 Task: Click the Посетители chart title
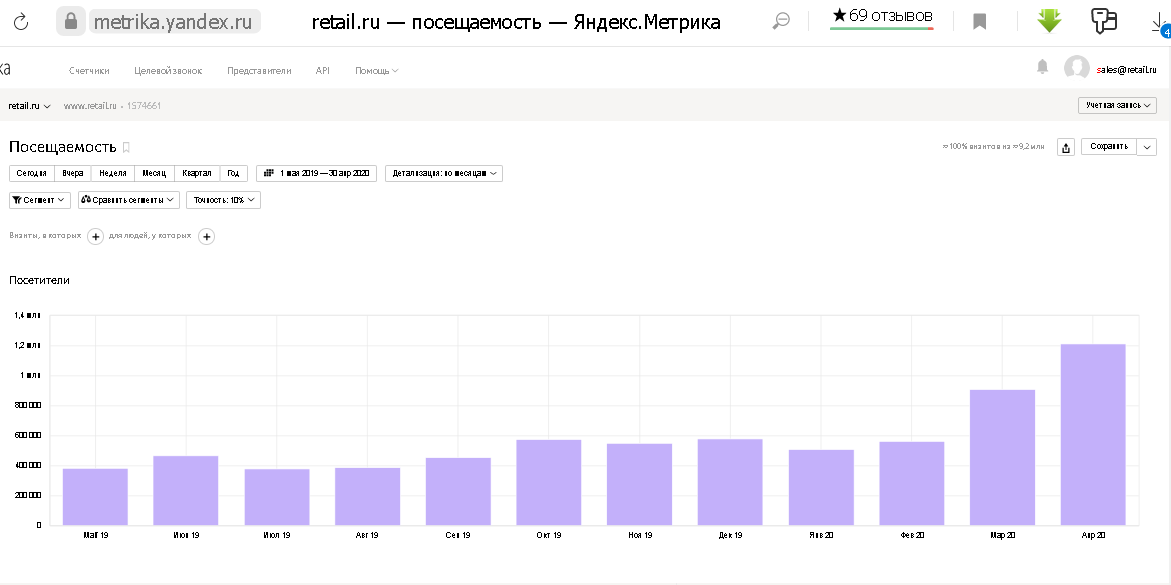(x=40, y=280)
